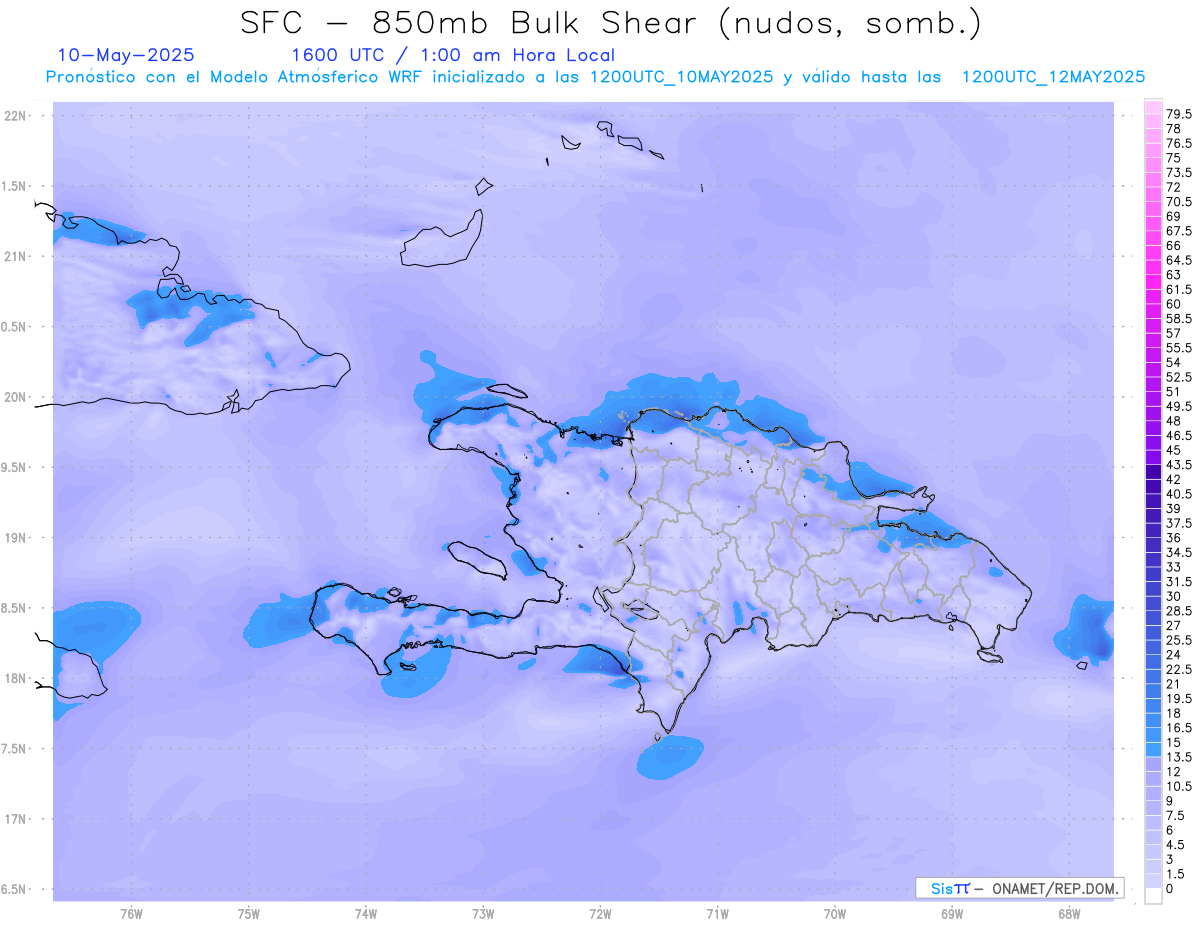Viewport: 1200px width, 927px height.
Task: Click the 36 value on the color scale
Action: coord(1173,538)
